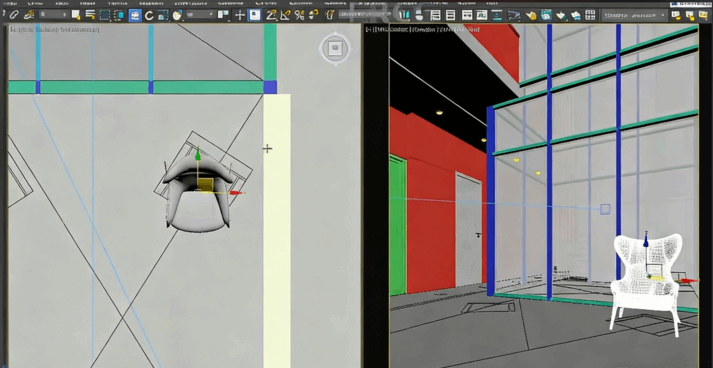Toggle Percent Snap
This screenshot has height=368, width=713.
coord(299,15)
